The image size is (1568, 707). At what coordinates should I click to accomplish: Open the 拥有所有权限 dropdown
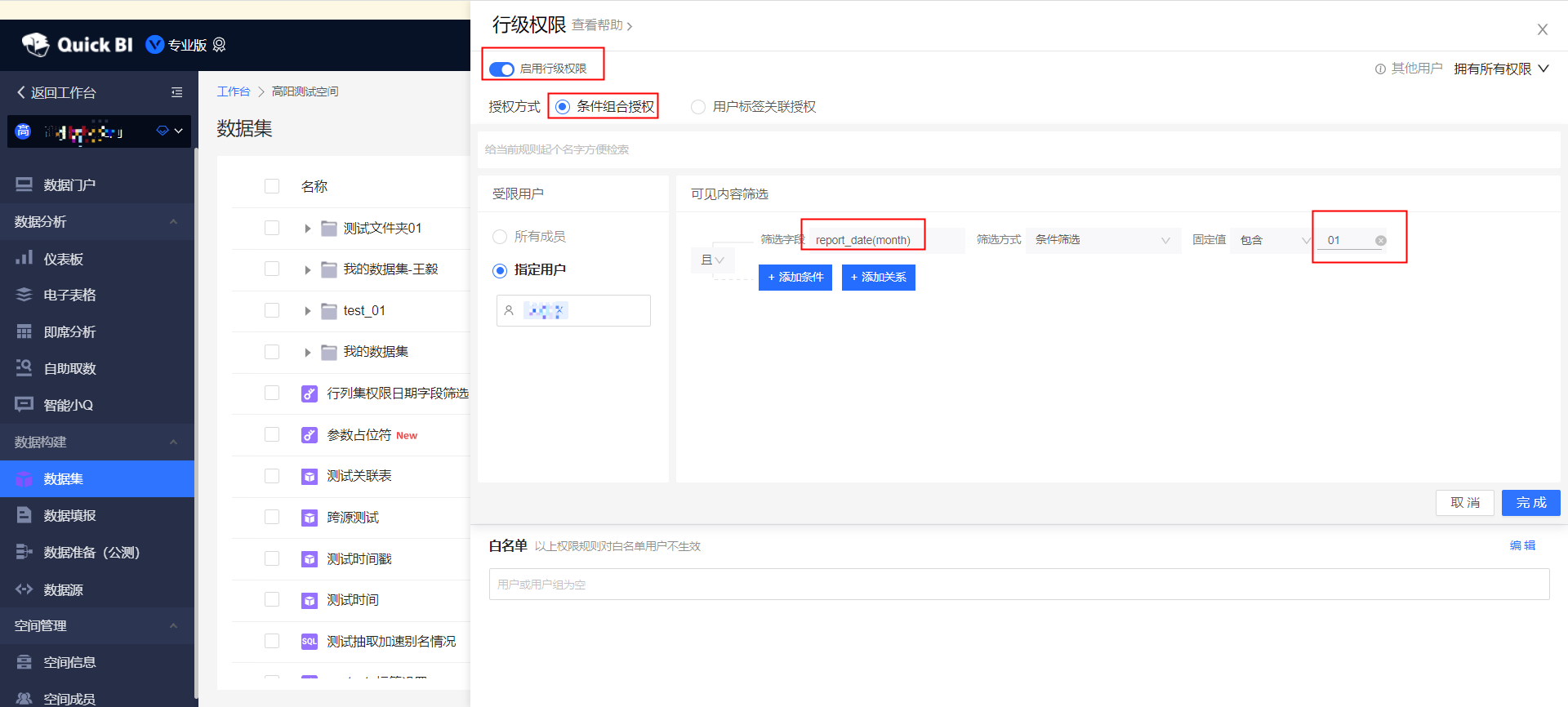click(x=1500, y=69)
